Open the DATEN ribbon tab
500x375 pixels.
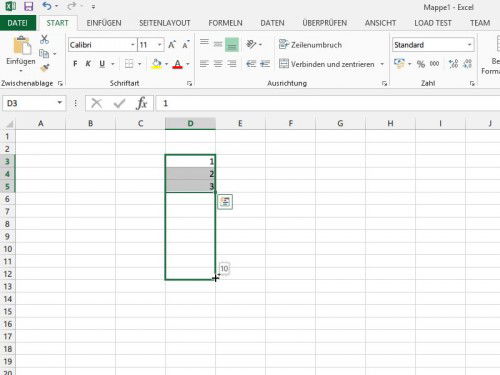pos(272,23)
